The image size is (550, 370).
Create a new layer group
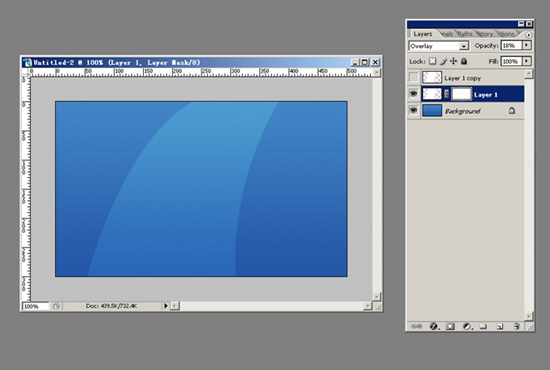coord(483,327)
